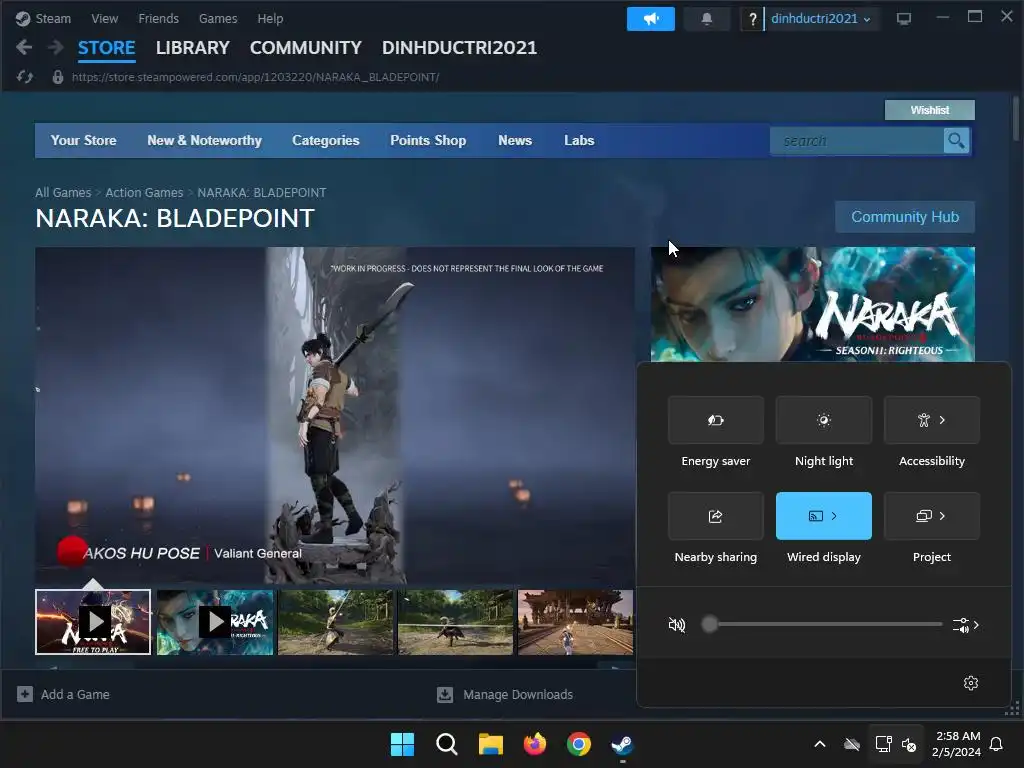Open Points Shop link
Screen dimensions: 1024x768
click(x=428, y=140)
